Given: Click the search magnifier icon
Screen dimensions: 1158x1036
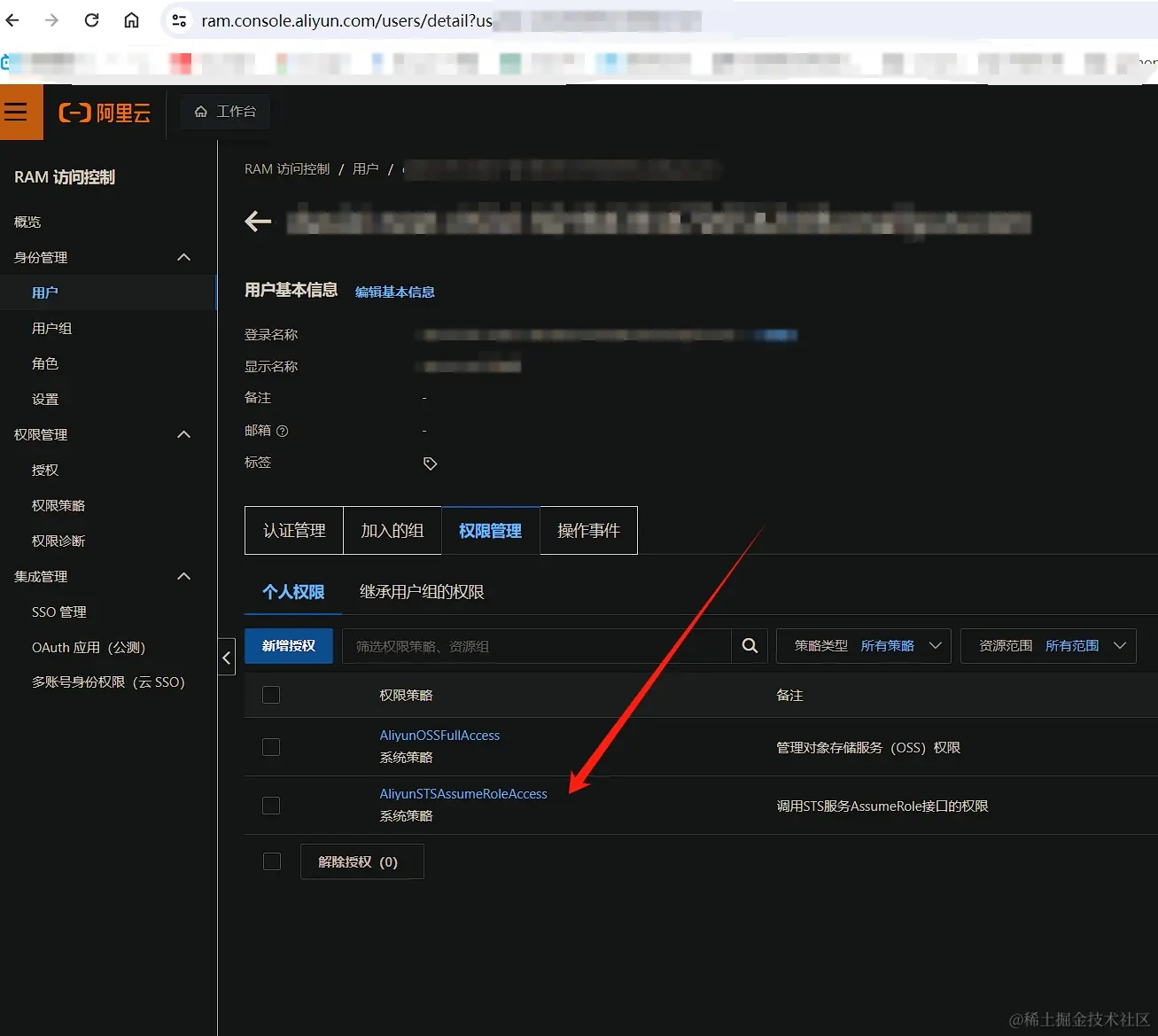Looking at the screenshot, I should (x=750, y=646).
